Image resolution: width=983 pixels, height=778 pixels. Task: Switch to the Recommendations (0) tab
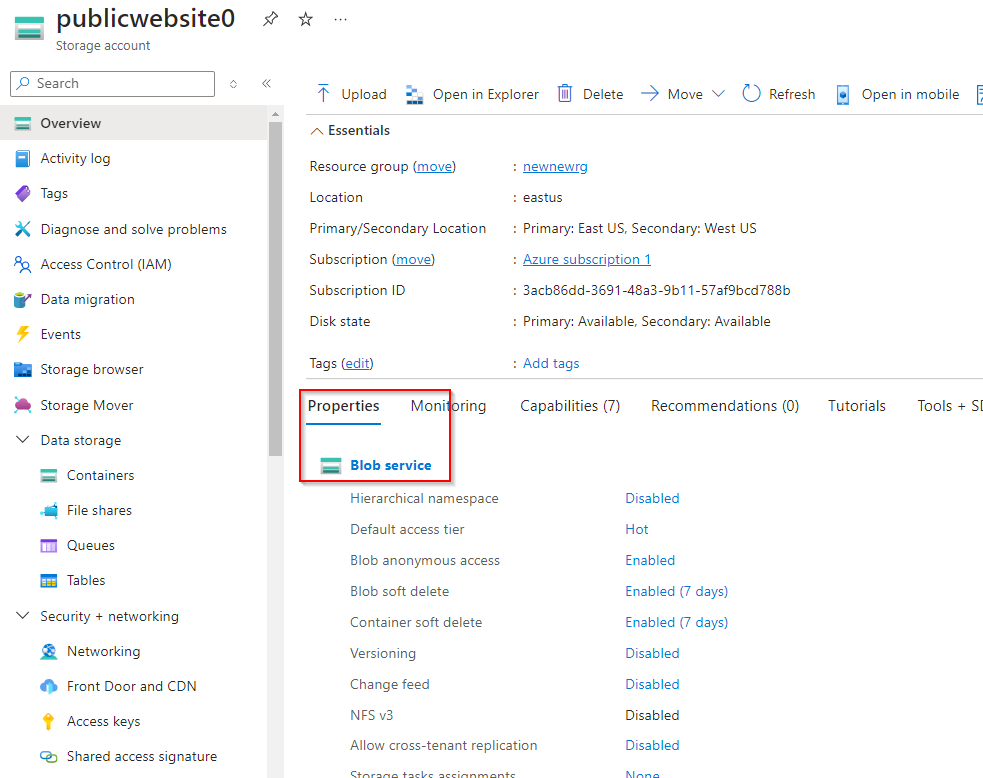pyautogui.click(x=725, y=406)
